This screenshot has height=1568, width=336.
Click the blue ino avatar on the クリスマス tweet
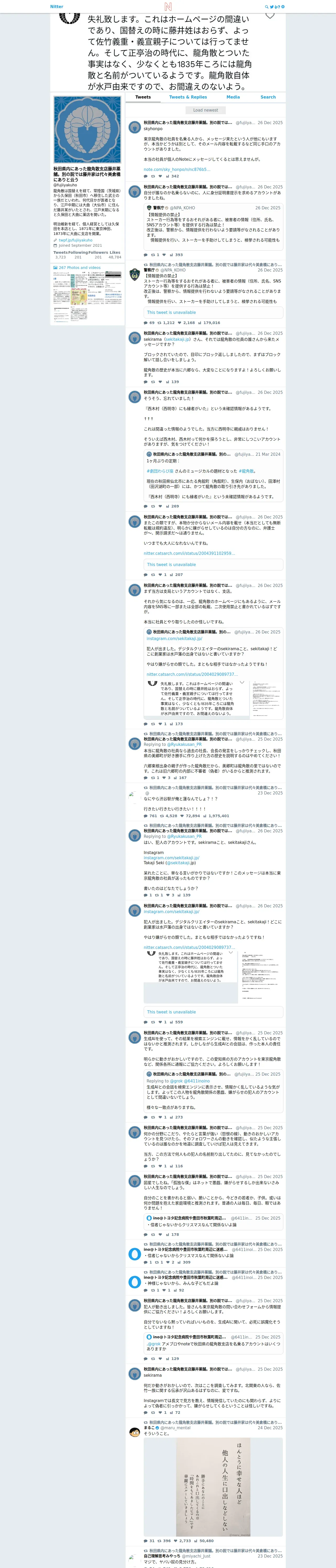pyautogui.click(x=135, y=1254)
